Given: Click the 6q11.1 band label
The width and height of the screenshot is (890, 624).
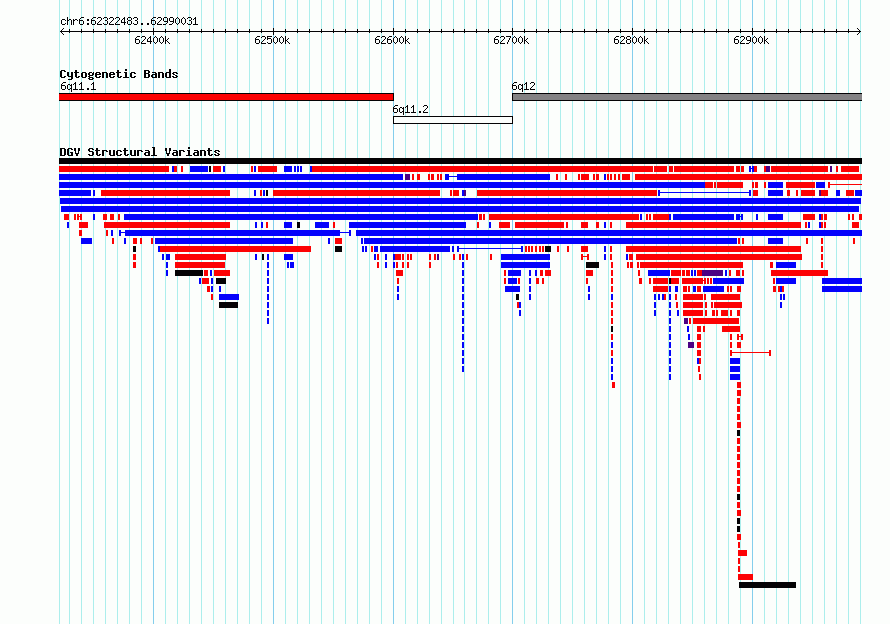Looking at the screenshot, I should (78, 86).
